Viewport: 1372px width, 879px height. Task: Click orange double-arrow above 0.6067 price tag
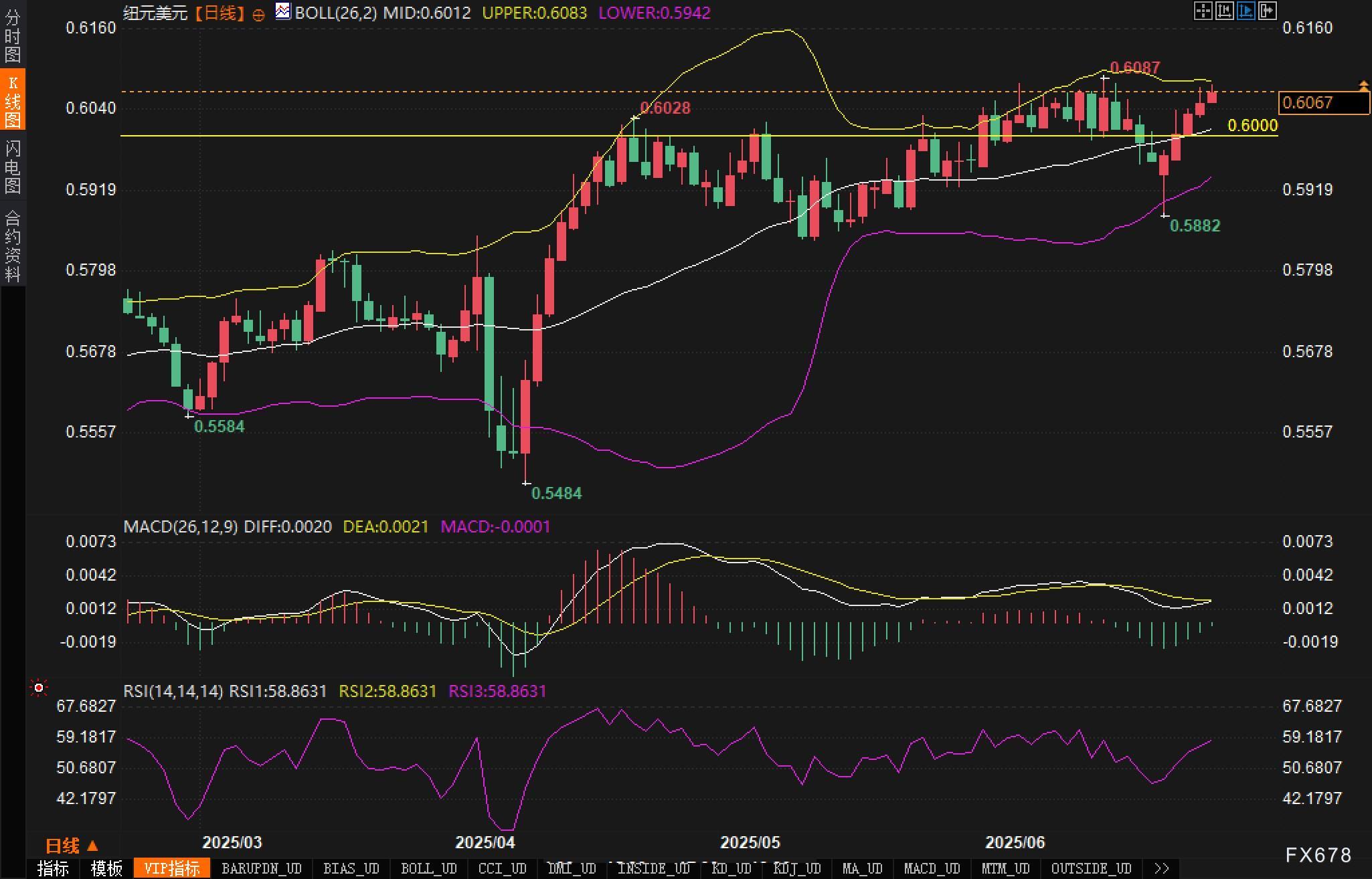pyautogui.click(x=1363, y=85)
